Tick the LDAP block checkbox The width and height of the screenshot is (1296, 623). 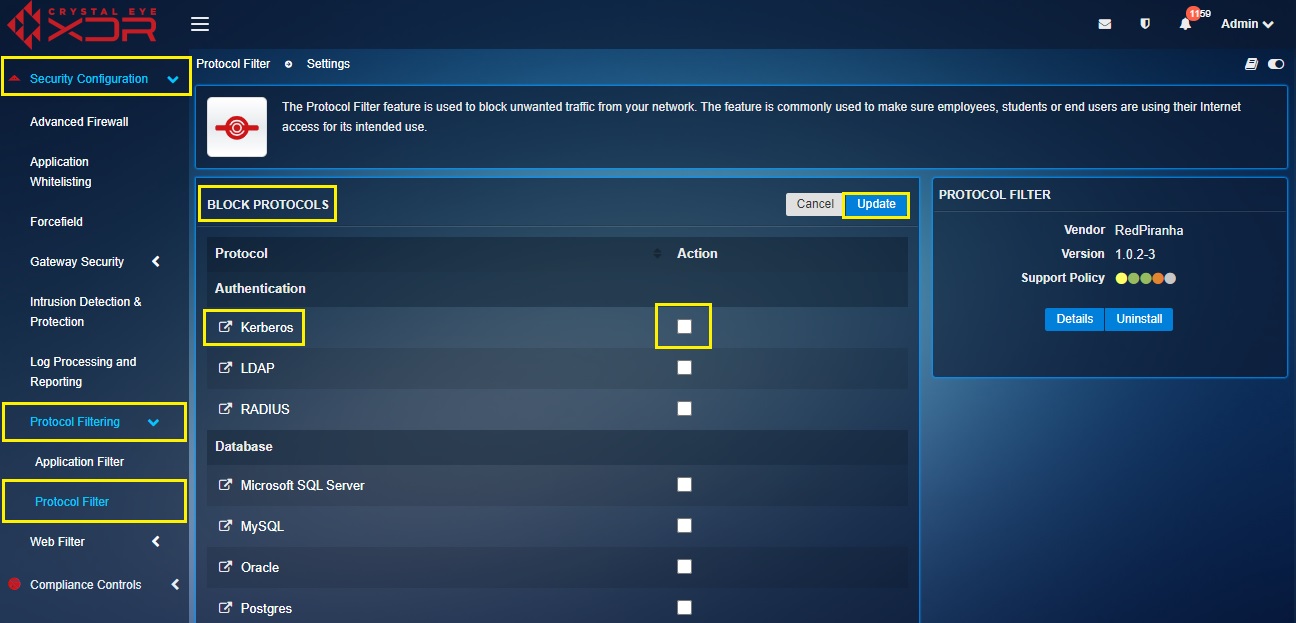click(x=684, y=367)
